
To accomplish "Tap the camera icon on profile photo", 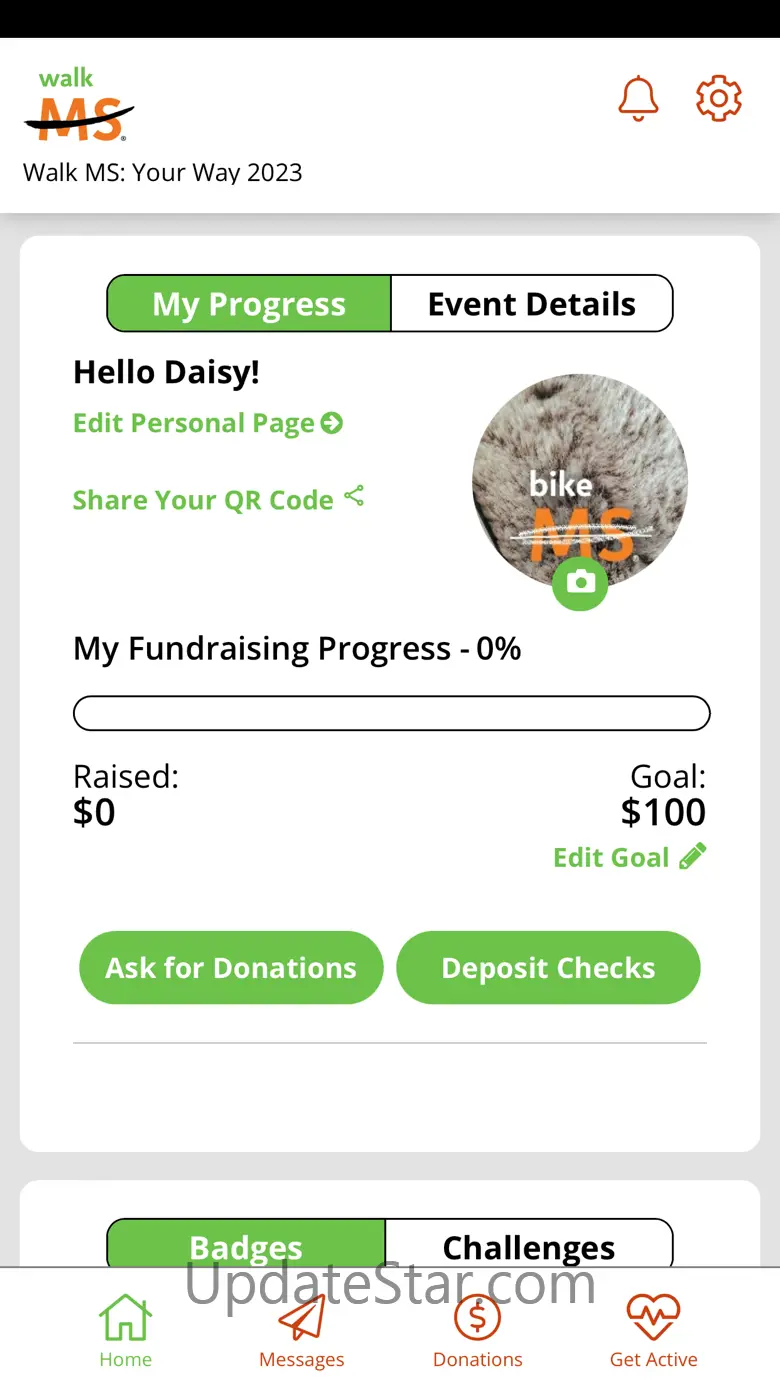I will pos(580,582).
